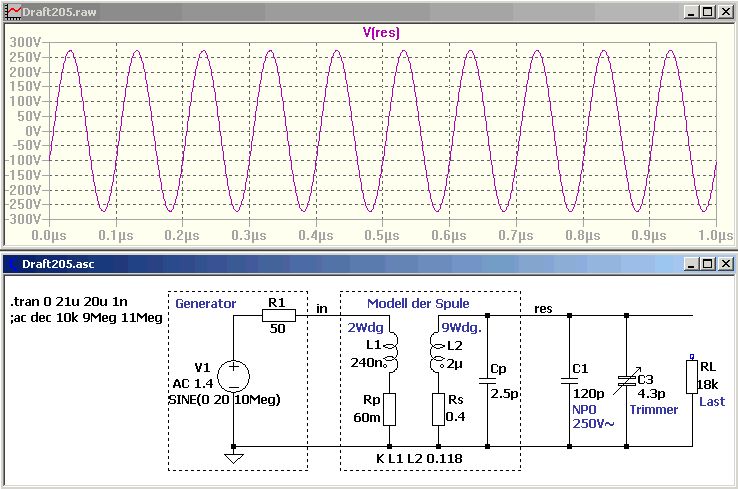Click the 150V vertical axis label
Viewport: 738px width, 489px height.
tap(25, 87)
